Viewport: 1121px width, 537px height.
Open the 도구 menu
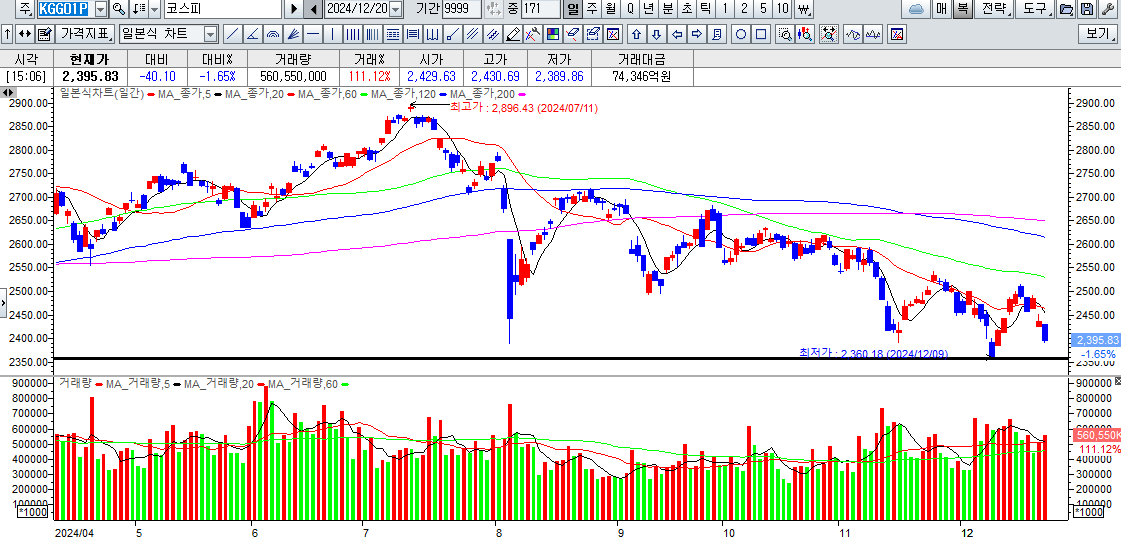pos(1035,9)
